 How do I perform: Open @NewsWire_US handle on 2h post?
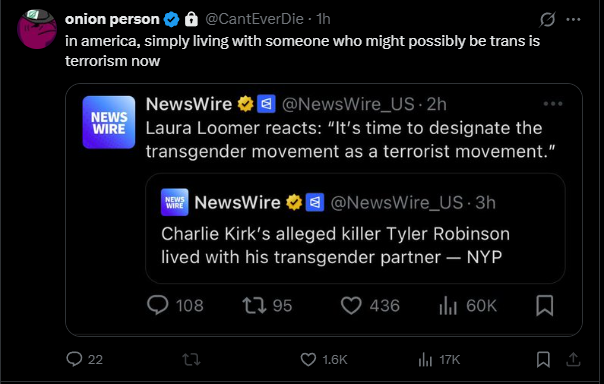(348, 104)
